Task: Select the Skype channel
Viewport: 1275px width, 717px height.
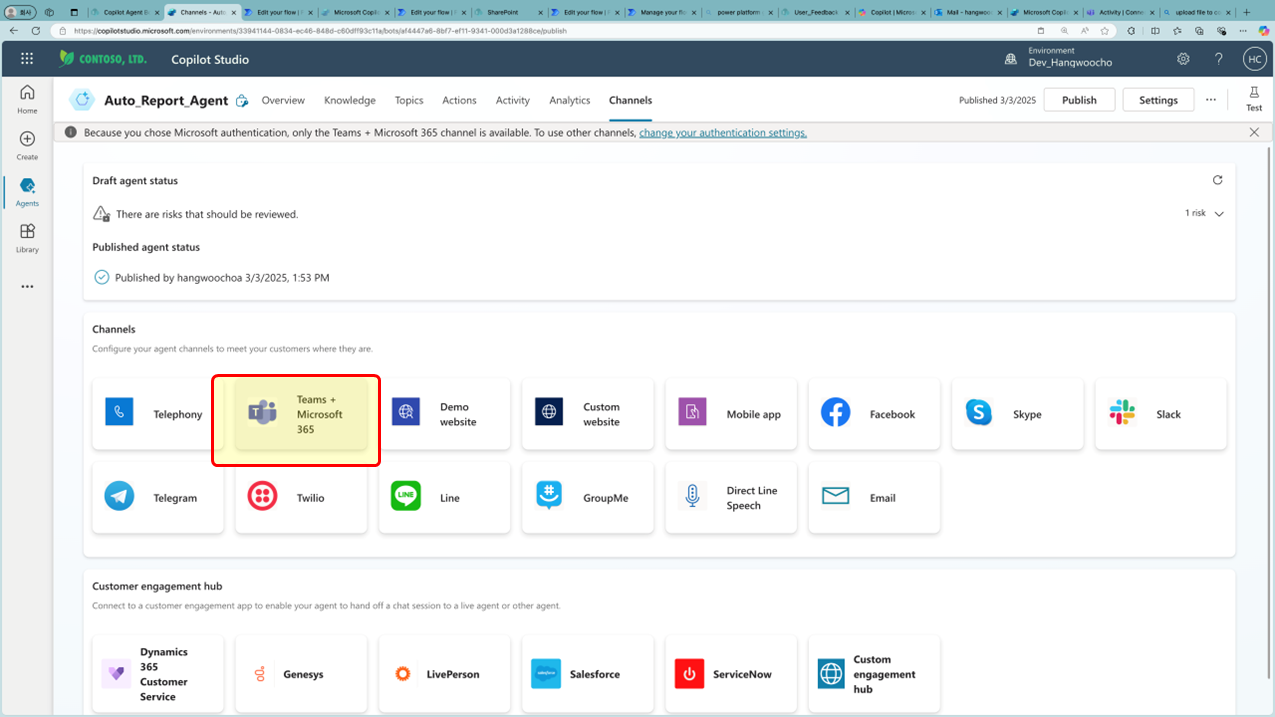Action: (x=1017, y=414)
